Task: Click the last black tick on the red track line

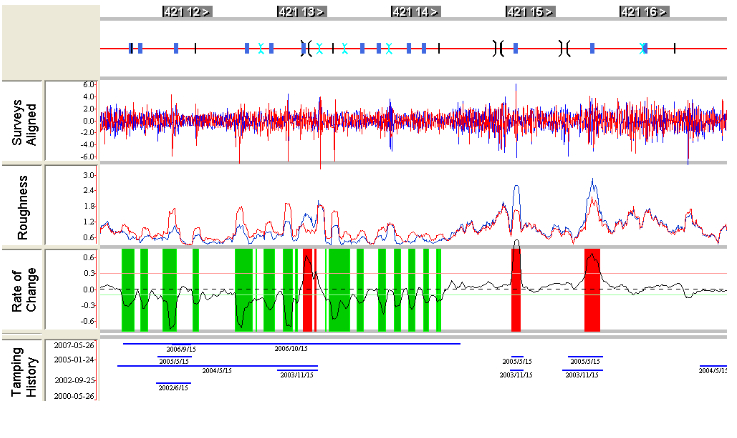Action: tap(674, 48)
